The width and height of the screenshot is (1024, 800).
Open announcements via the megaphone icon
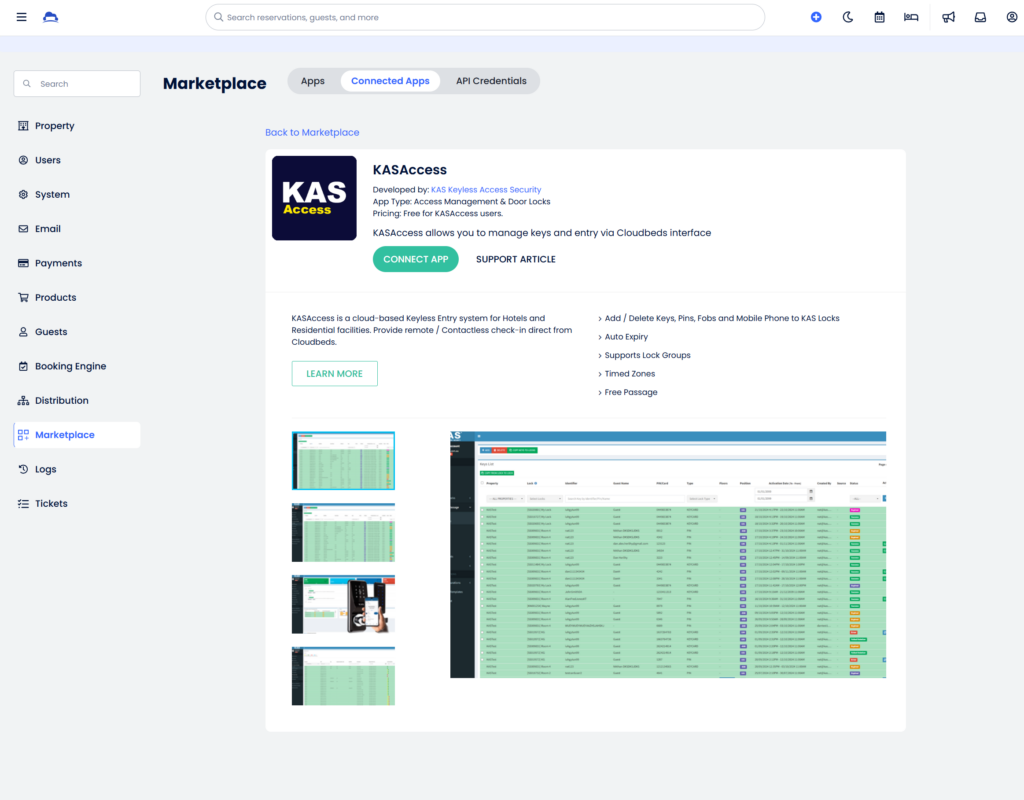click(948, 17)
